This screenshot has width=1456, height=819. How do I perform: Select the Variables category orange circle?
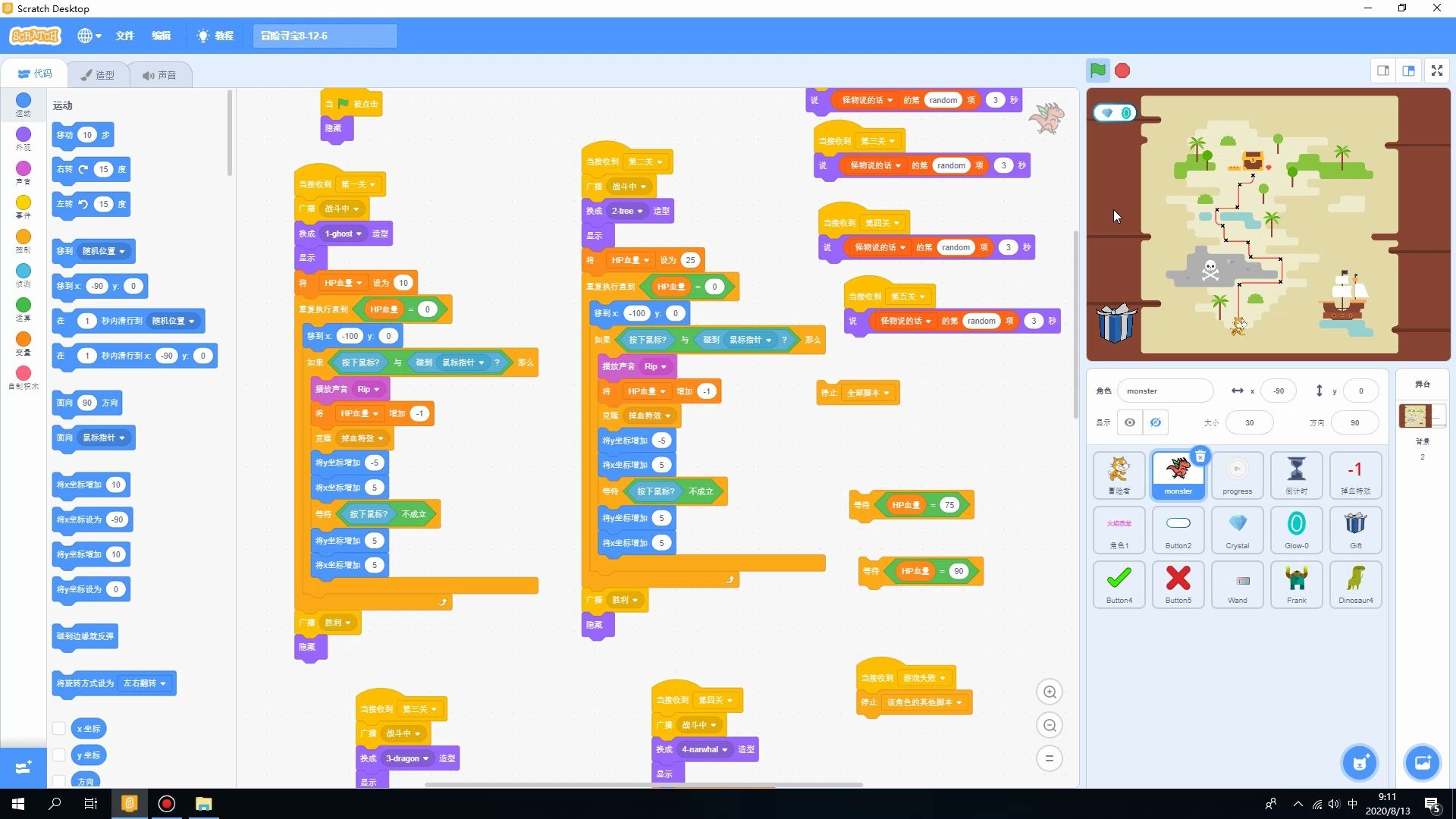click(x=24, y=340)
